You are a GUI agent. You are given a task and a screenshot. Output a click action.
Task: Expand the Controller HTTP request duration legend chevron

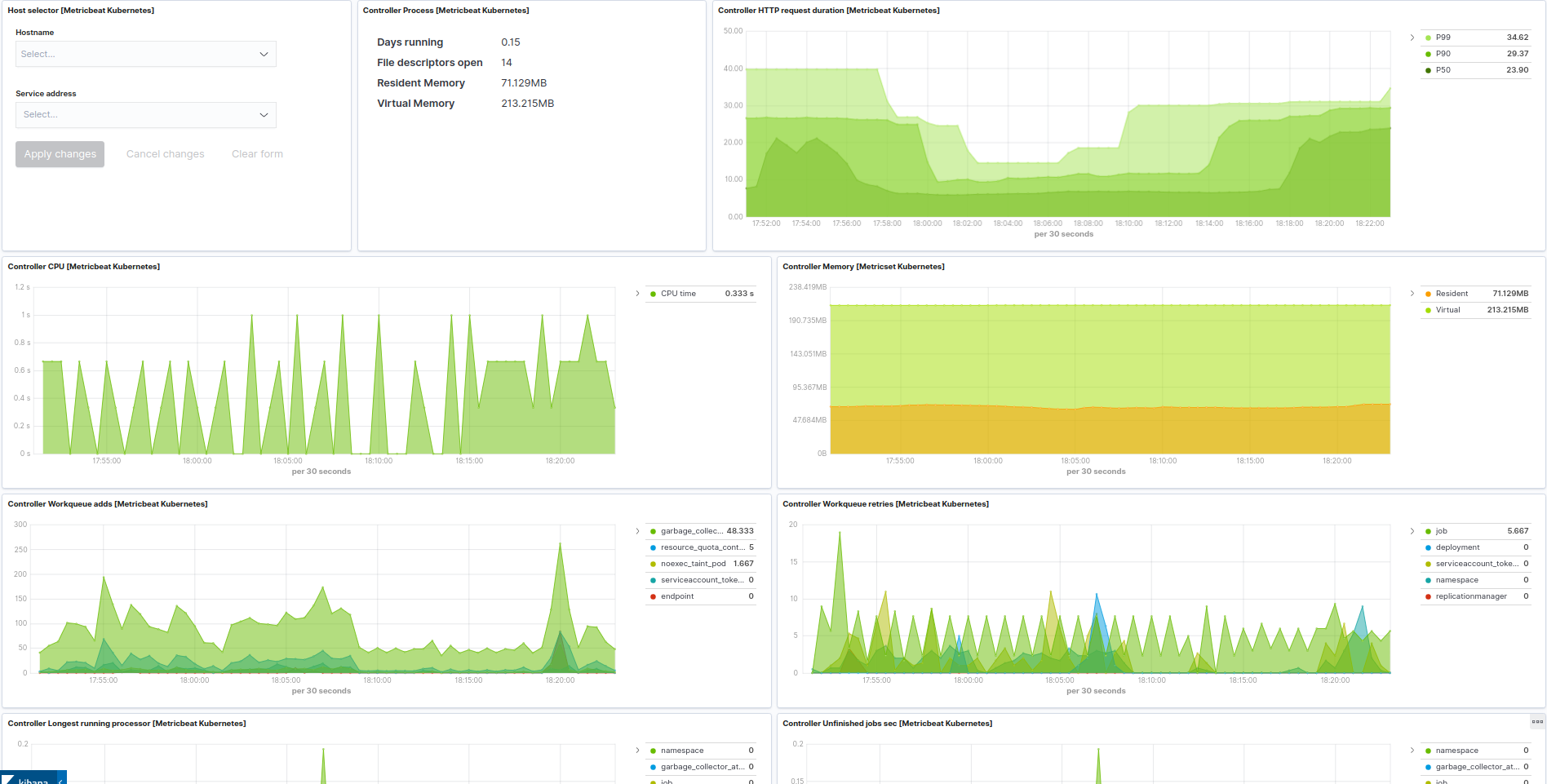(x=1412, y=37)
